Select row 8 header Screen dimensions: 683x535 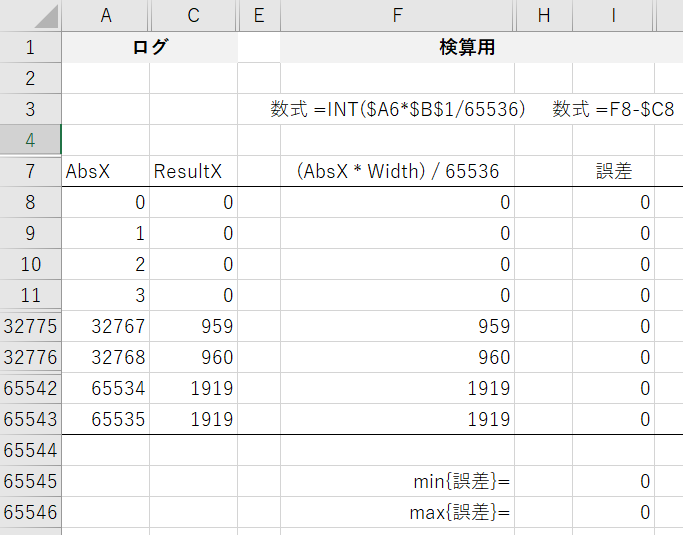(x=30, y=203)
